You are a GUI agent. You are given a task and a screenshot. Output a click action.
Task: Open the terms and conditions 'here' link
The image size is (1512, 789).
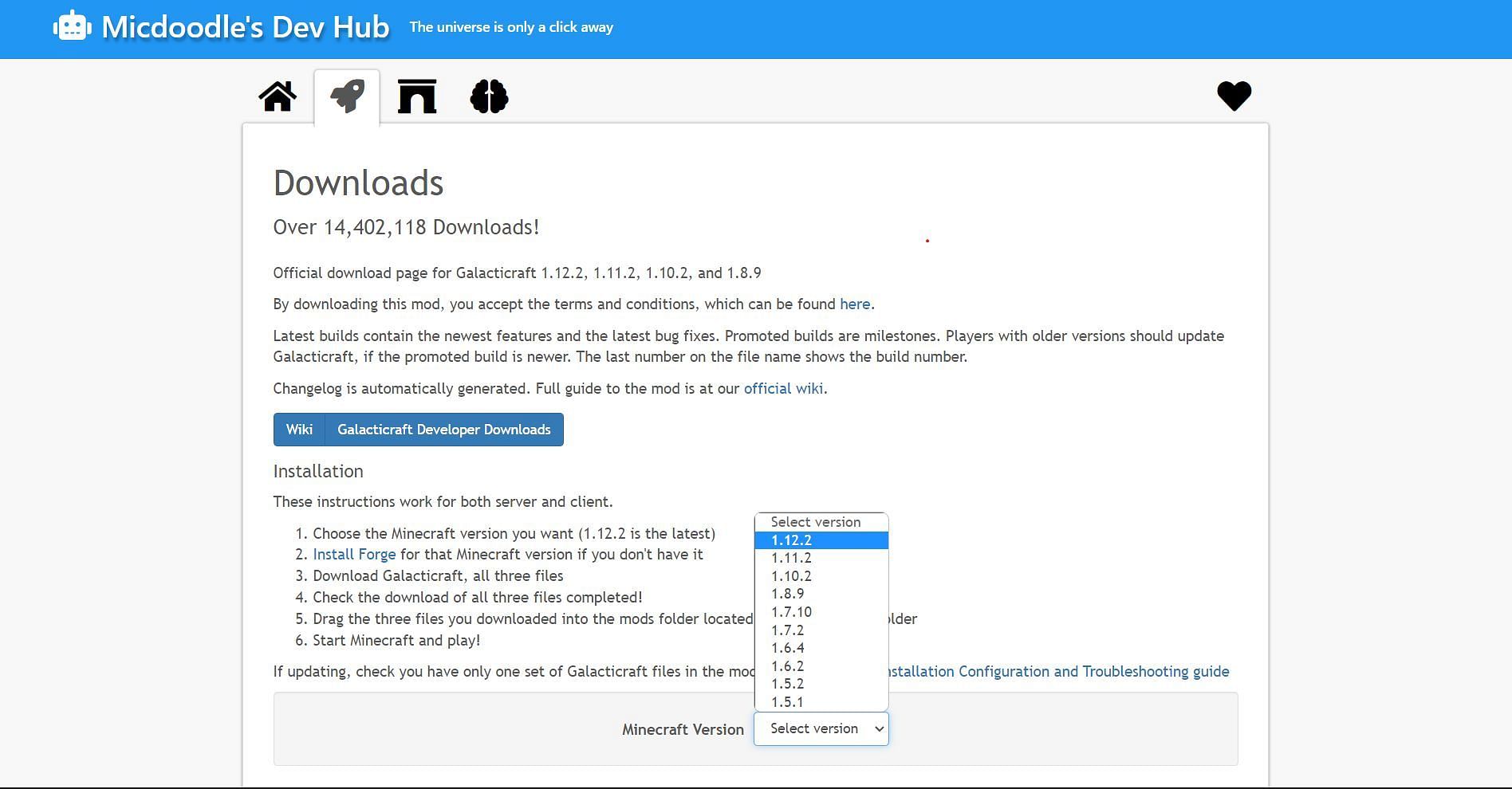(x=854, y=304)
